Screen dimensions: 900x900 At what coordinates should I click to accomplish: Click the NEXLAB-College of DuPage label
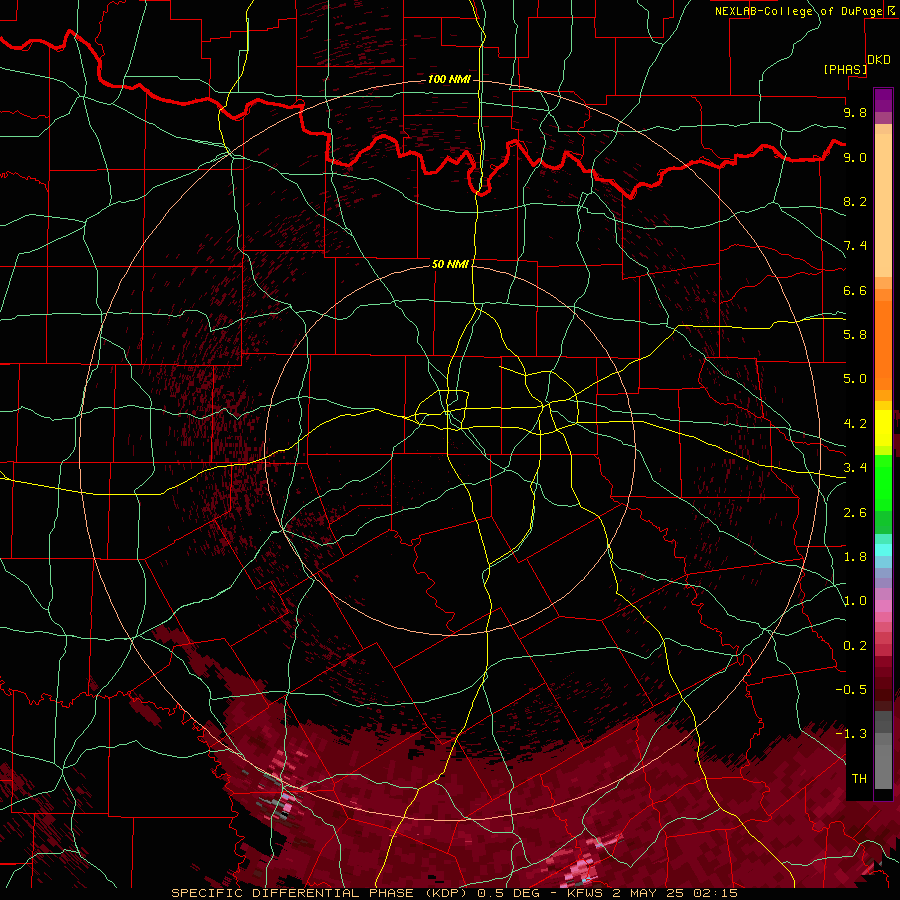[798, 11]
